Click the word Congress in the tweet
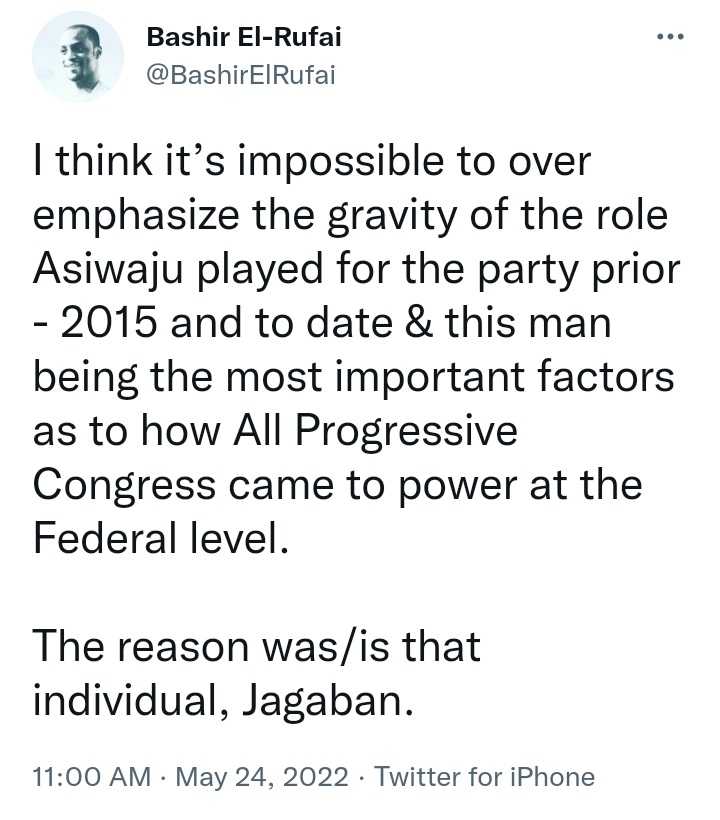This screenshot has height=820, width=720. click(x=123, y=485)
